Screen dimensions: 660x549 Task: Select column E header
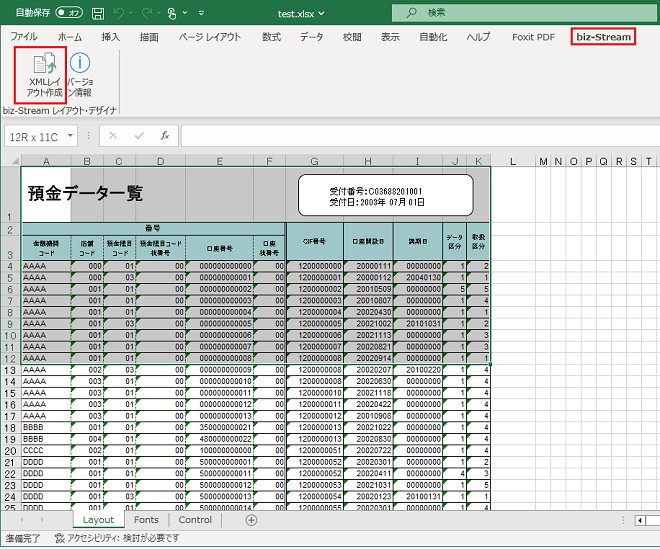[219, 161]
